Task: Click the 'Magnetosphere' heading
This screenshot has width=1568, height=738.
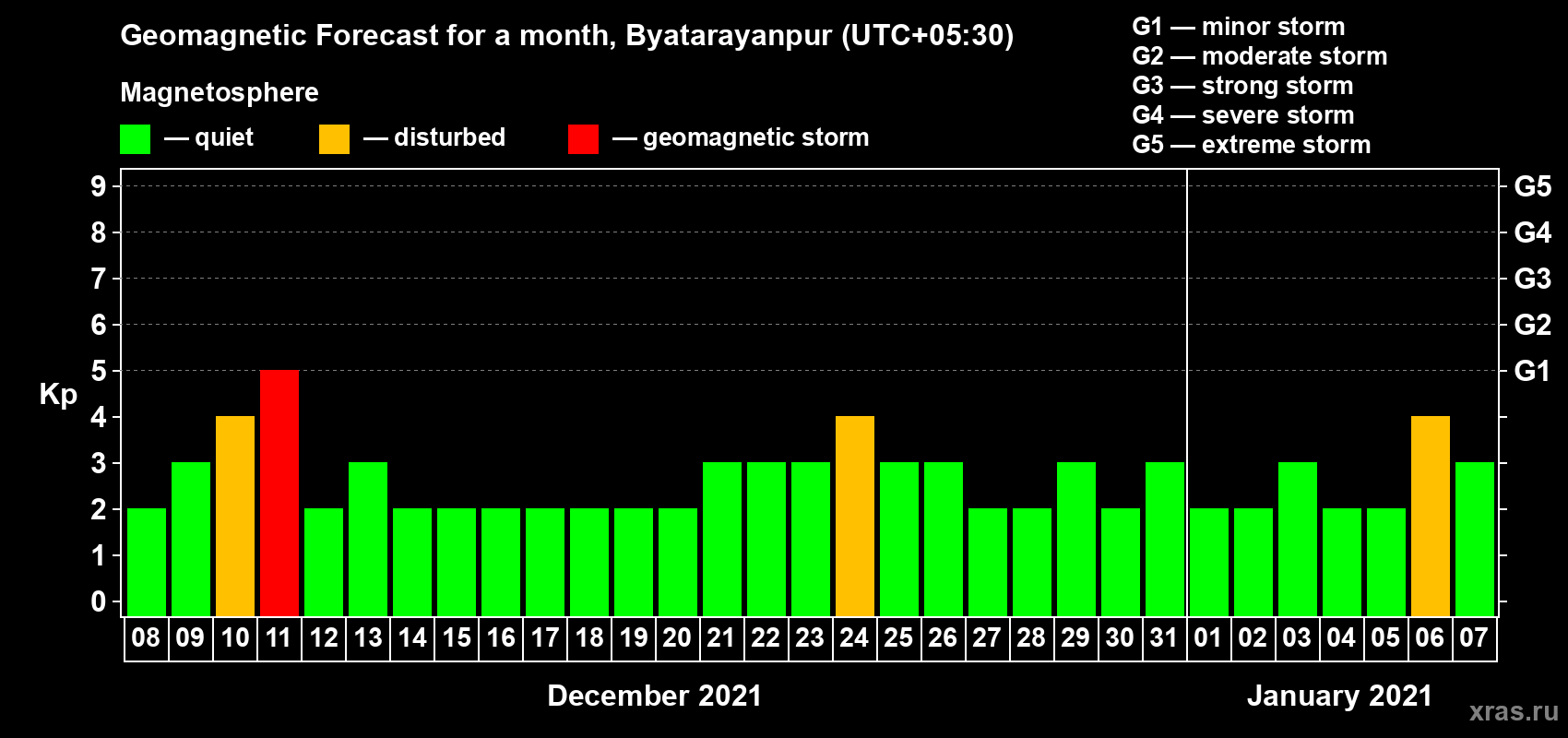Action: (220, 93)
